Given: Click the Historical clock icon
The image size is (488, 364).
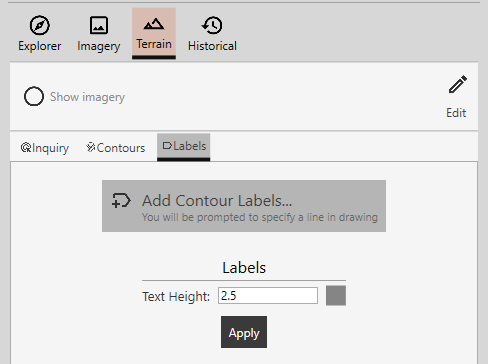Looking at the screenshot, I should pos(212,25).
